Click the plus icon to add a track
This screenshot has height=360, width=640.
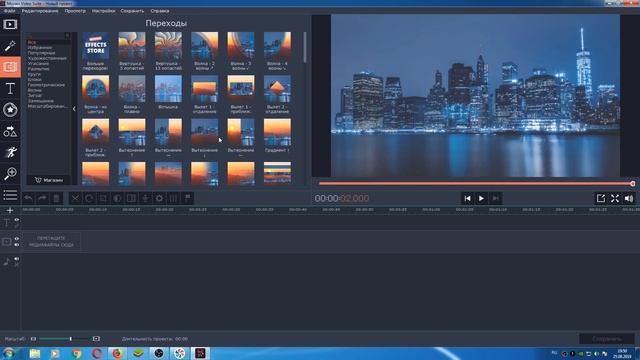[x=10, y=210]
